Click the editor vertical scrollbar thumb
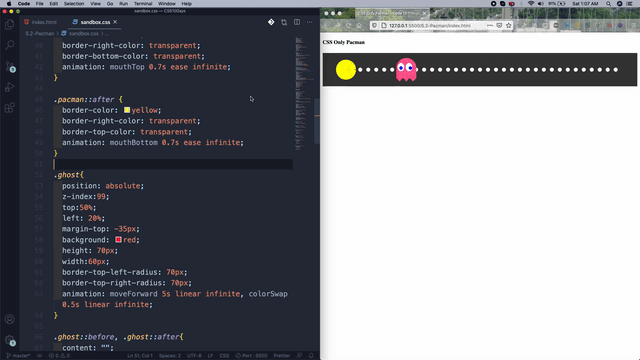 click(x=317, y=121)
